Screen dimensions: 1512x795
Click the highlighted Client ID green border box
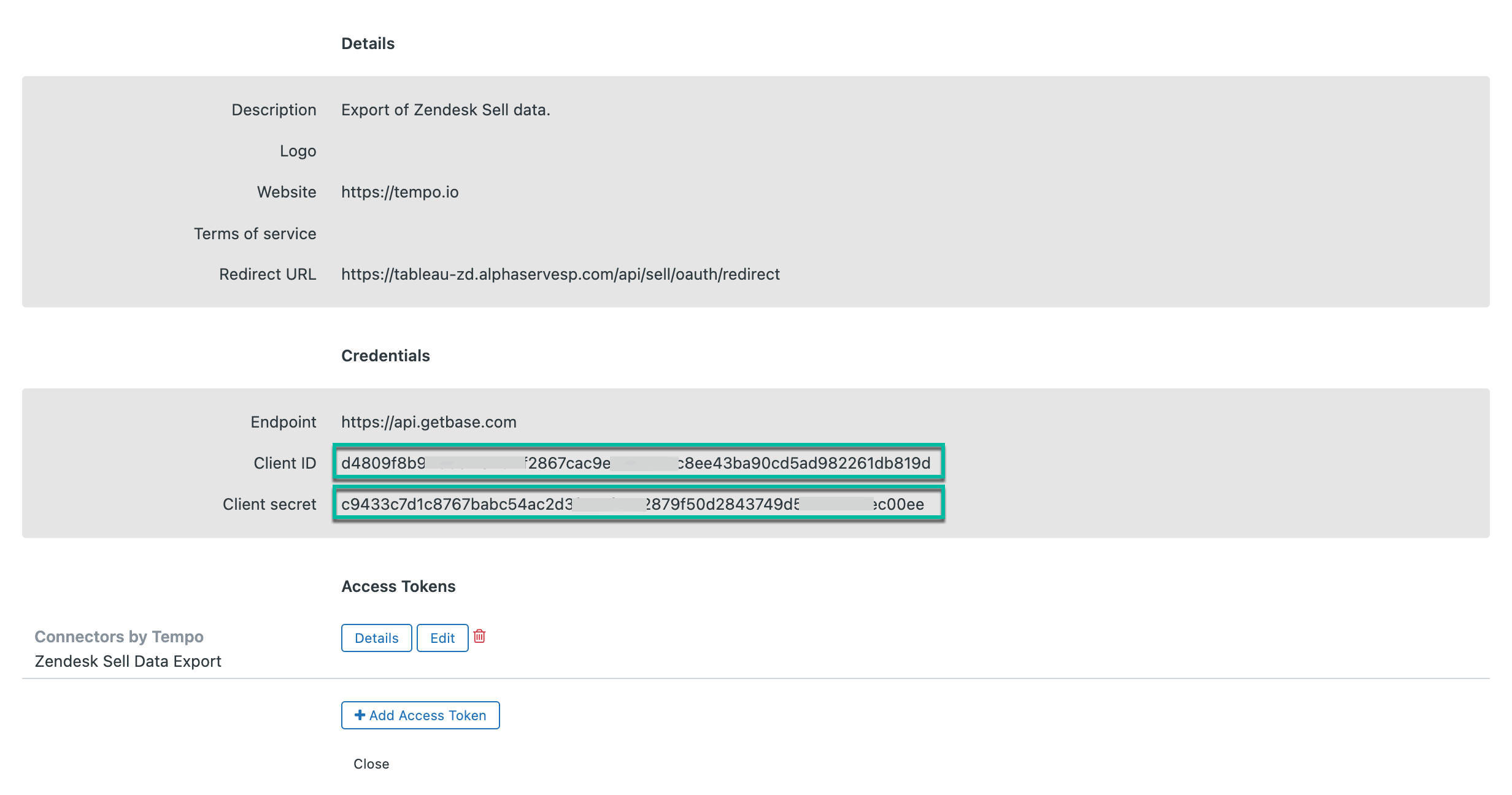(x=638, y=463)
